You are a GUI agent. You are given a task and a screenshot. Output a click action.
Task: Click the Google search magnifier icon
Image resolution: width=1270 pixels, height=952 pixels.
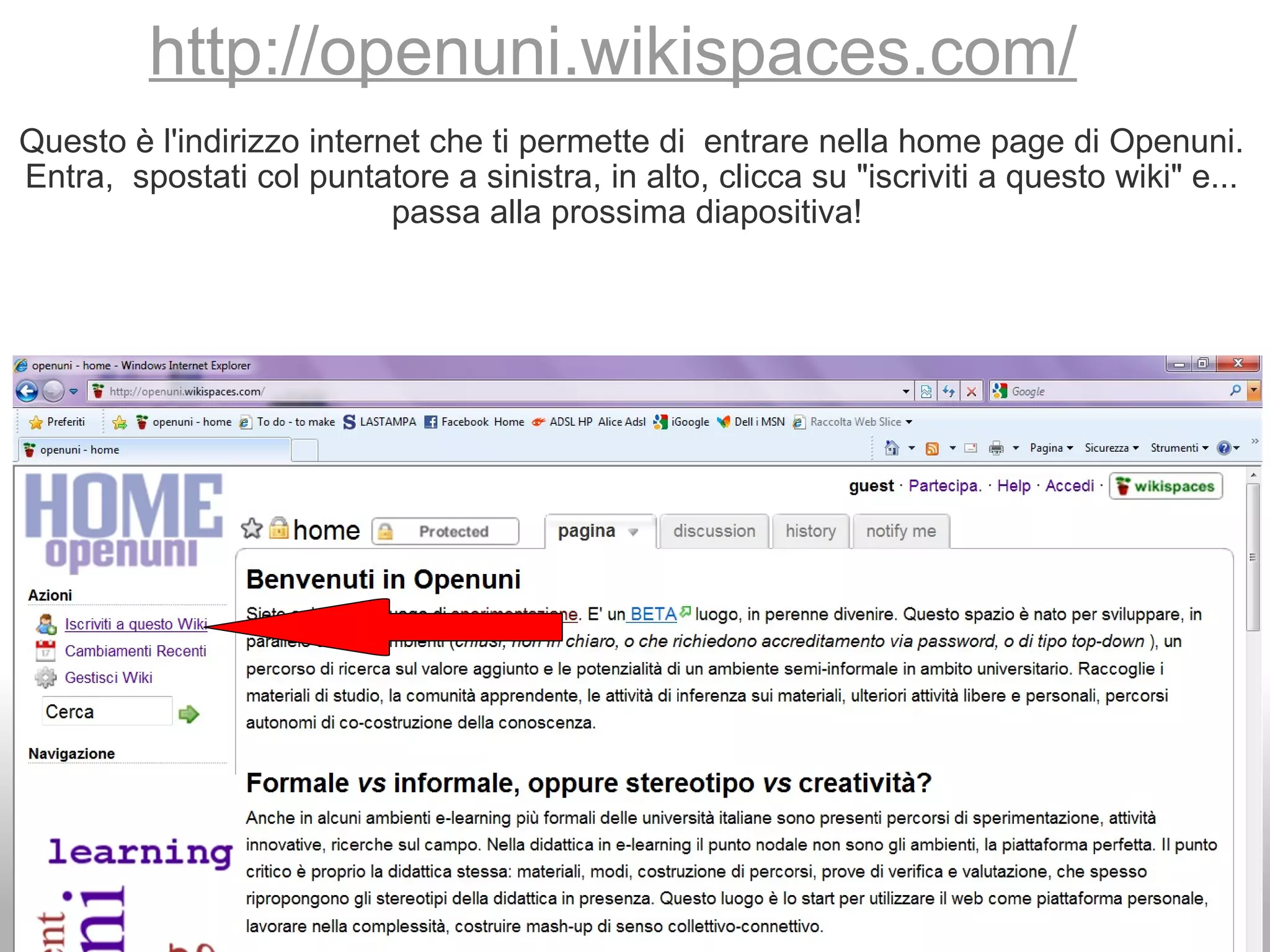tap(1235, 390)
